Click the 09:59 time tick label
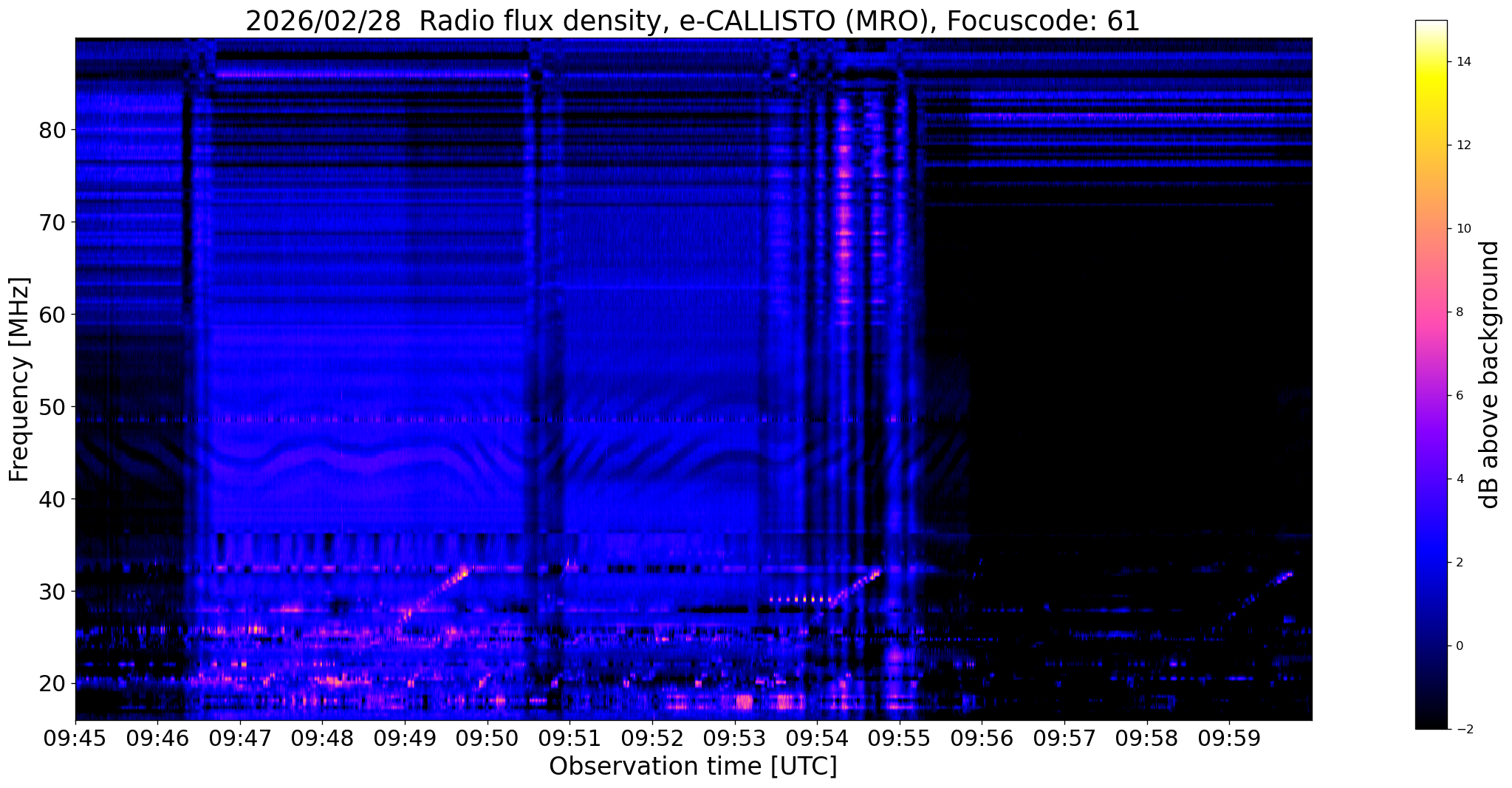This screenshot has width=1512, height=788. tap(1229, 739)
